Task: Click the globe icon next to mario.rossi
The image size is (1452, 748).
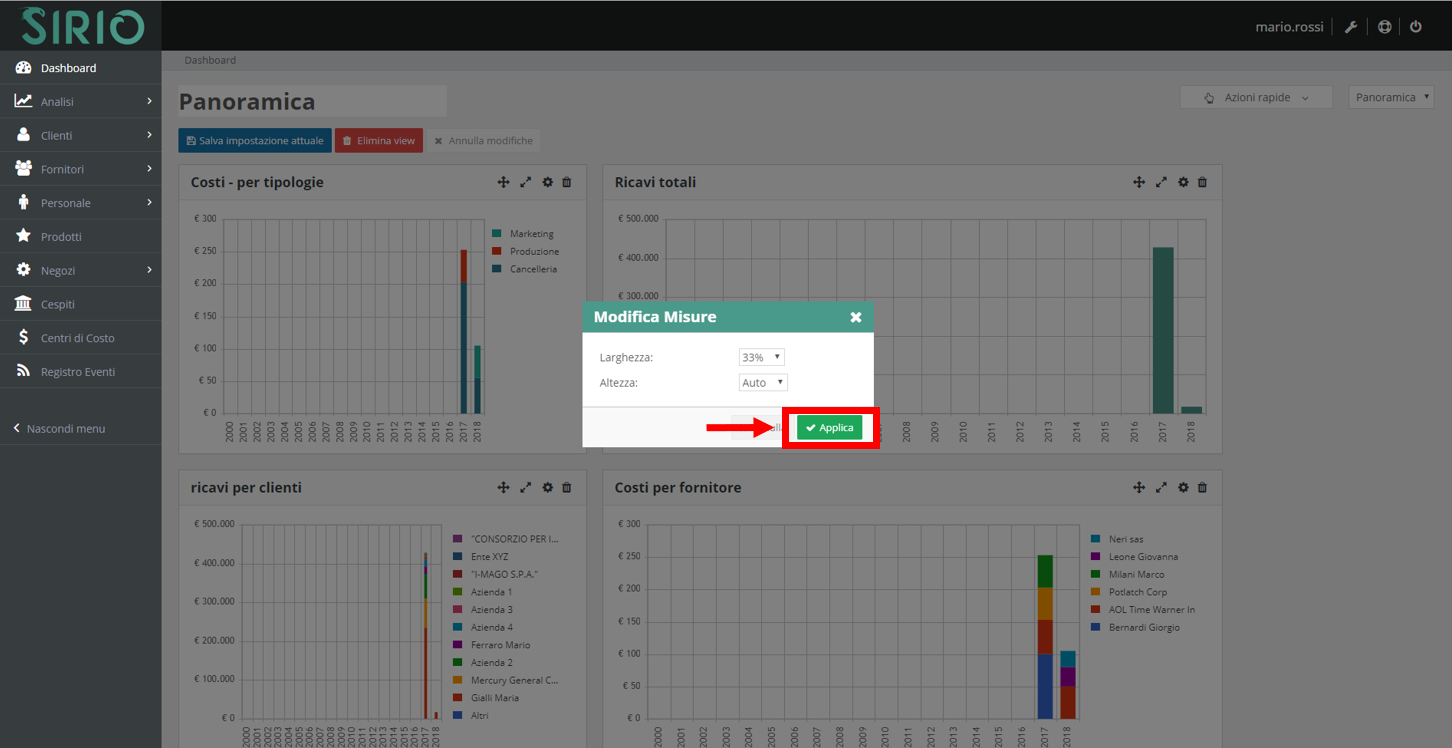Action: 1384,26
